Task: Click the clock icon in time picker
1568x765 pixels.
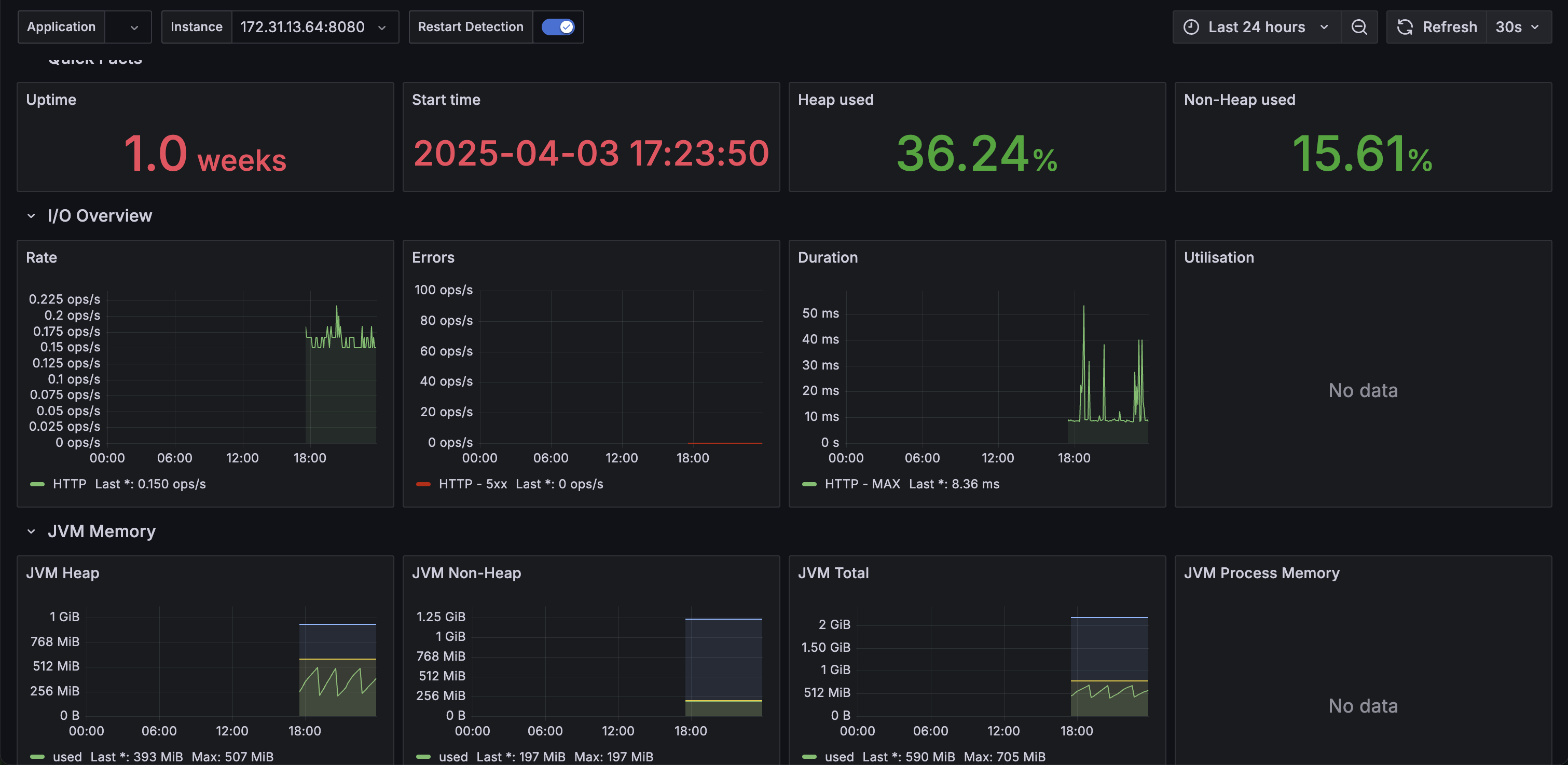Action: click(1191, 27)
